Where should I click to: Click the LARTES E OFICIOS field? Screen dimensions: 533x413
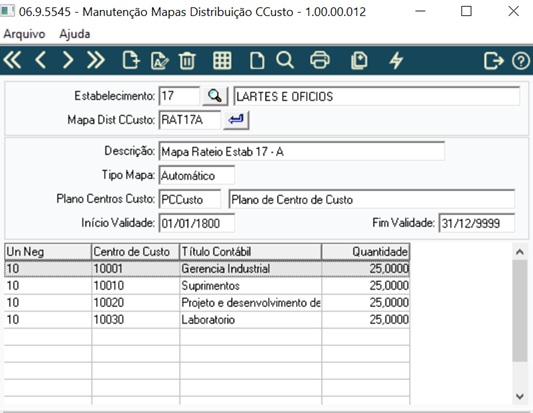coord(377,96)
